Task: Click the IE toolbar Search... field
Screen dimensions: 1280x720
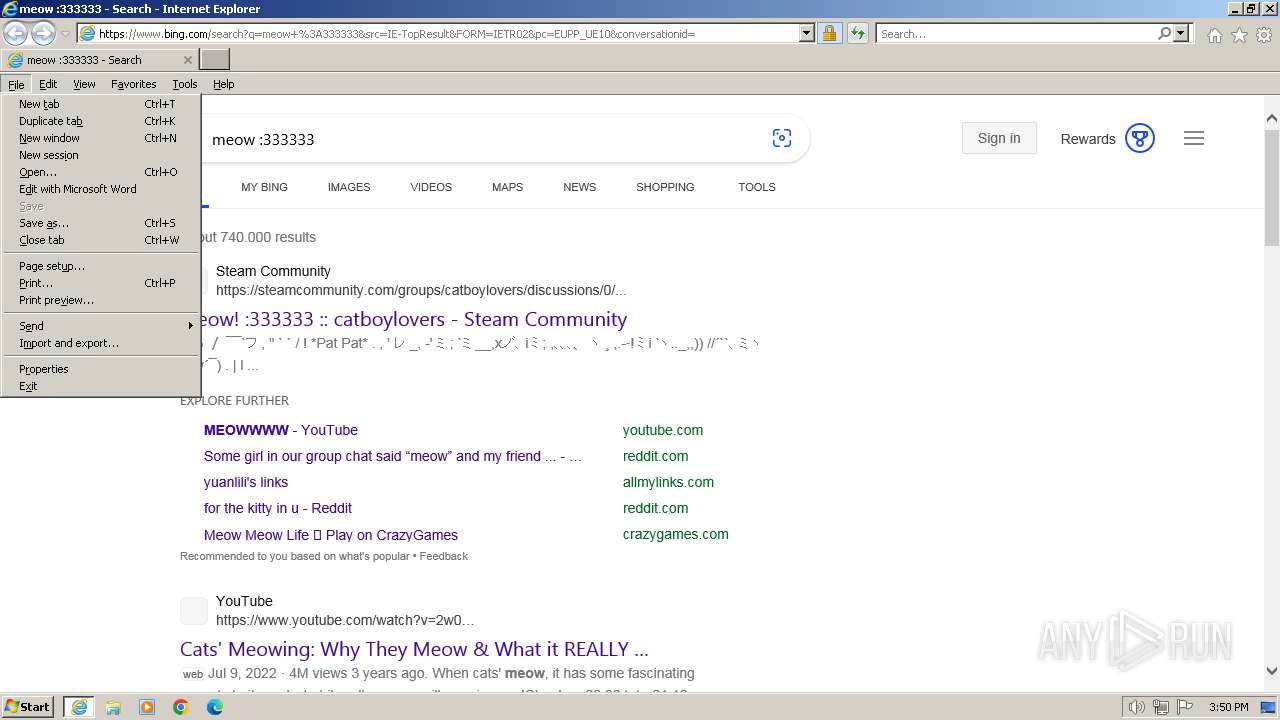Action: pyautogui.click(x=1015, y=33)
